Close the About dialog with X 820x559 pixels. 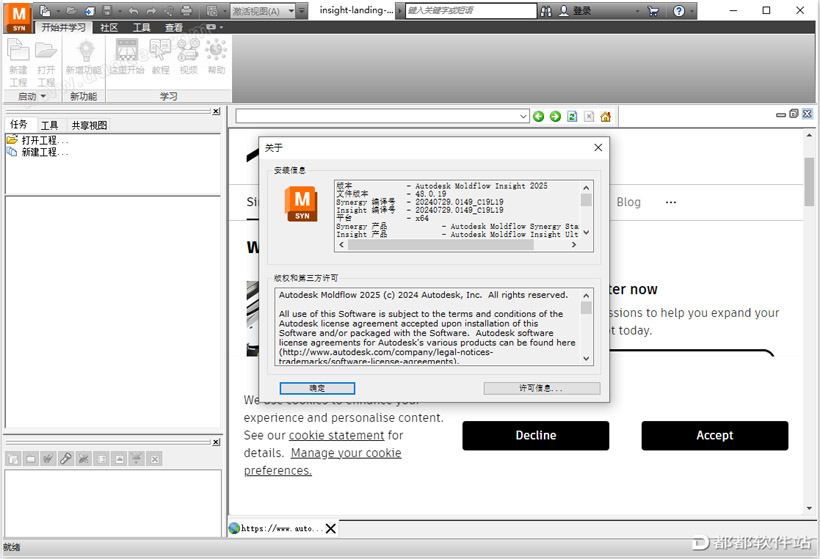point(598,147)
